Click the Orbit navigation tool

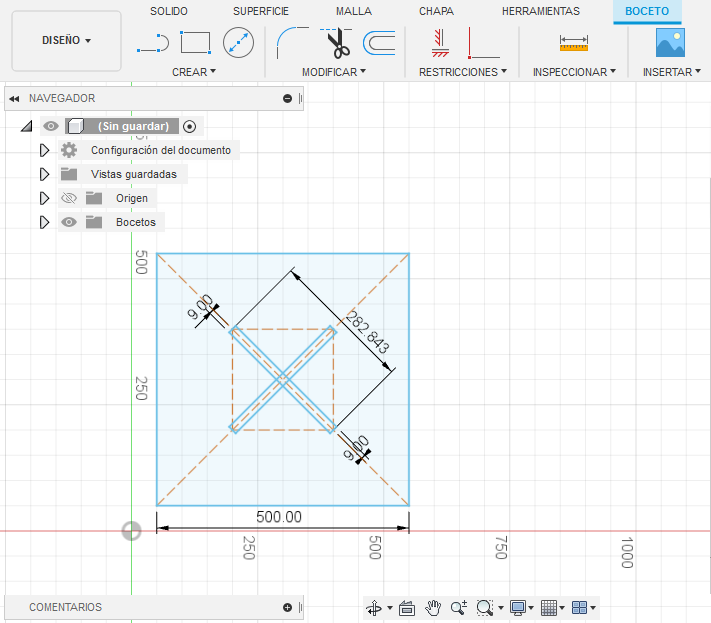tap(374, 608)
